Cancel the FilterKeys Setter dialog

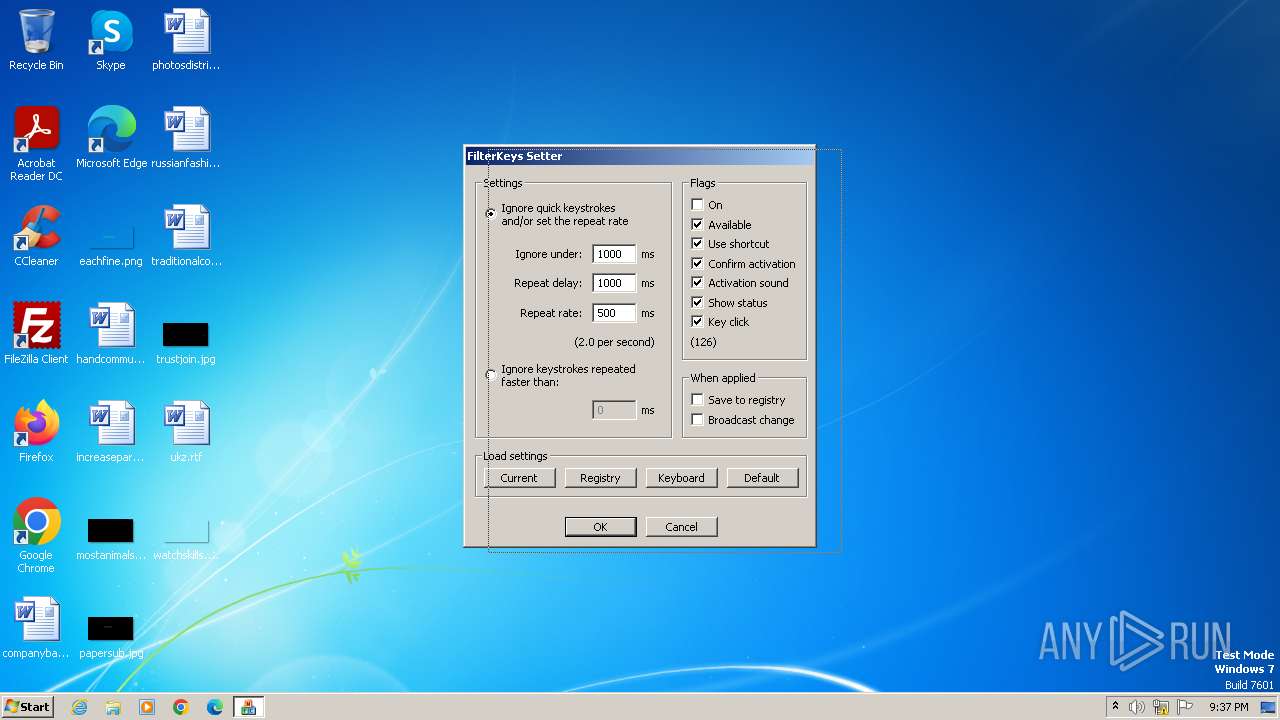[681, 527]
